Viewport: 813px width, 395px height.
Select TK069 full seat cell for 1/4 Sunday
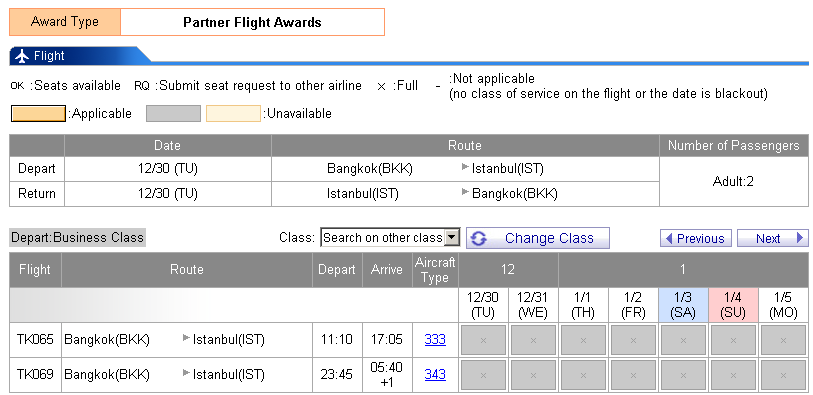point(733,375)
